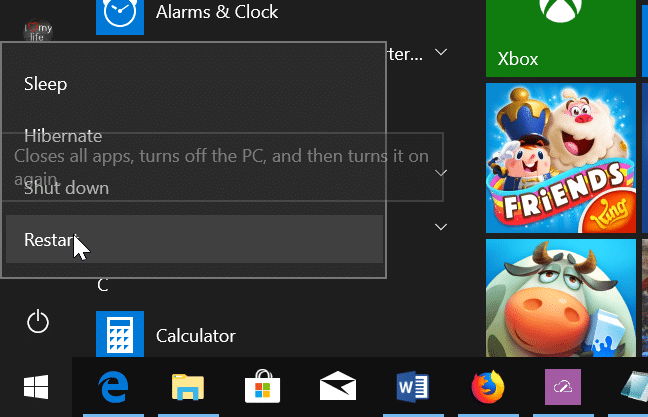The width and height of the screenshot is (648, 417).
Task: Open File Explorer from the taskbar
Action: [x=187, y=386]
